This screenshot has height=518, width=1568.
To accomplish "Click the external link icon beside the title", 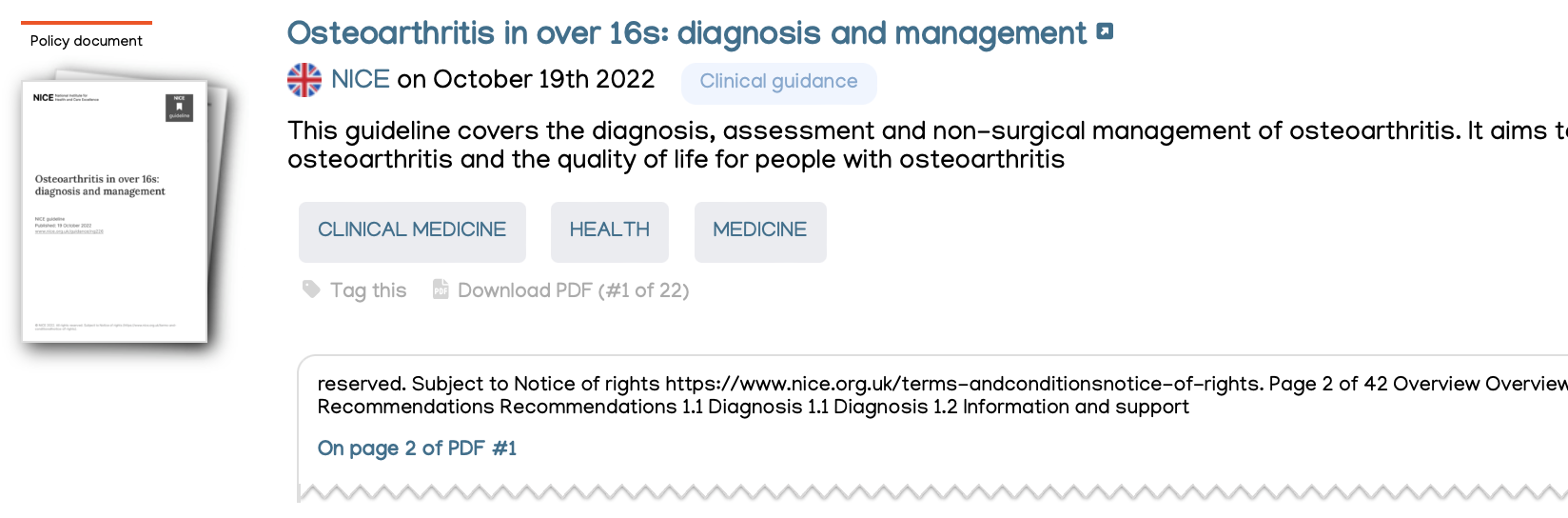I will coord(1105,31).
